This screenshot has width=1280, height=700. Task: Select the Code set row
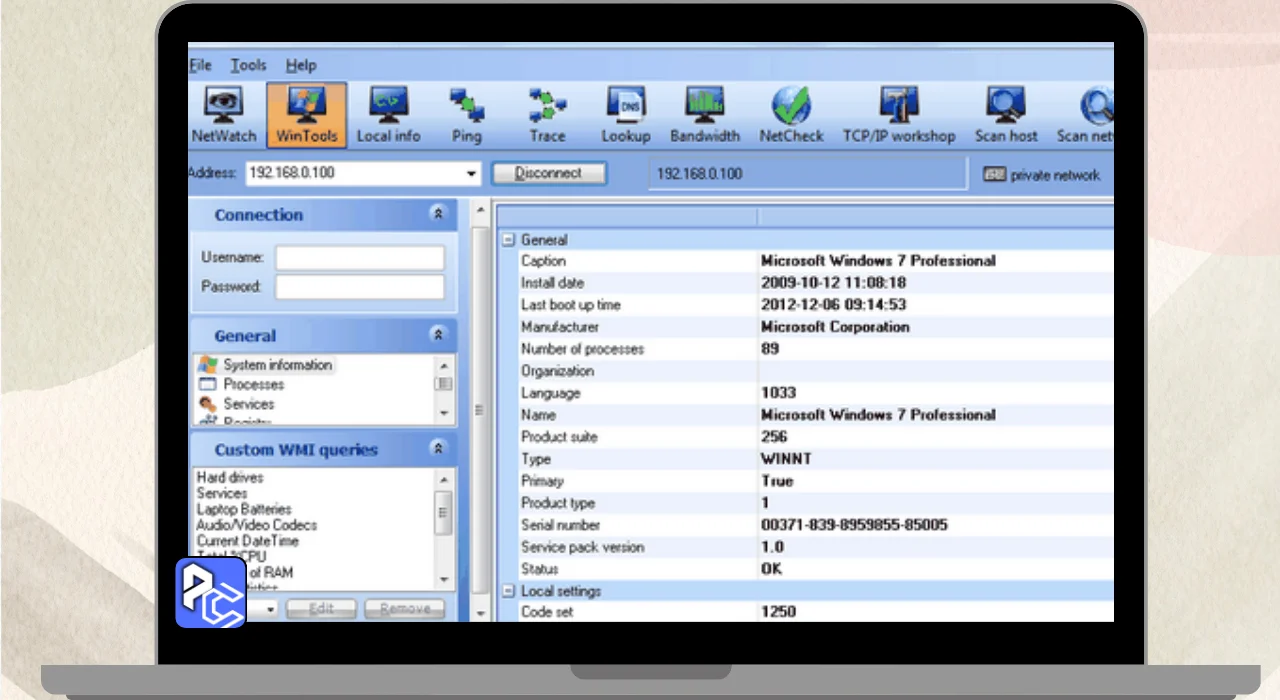[806, 611]
